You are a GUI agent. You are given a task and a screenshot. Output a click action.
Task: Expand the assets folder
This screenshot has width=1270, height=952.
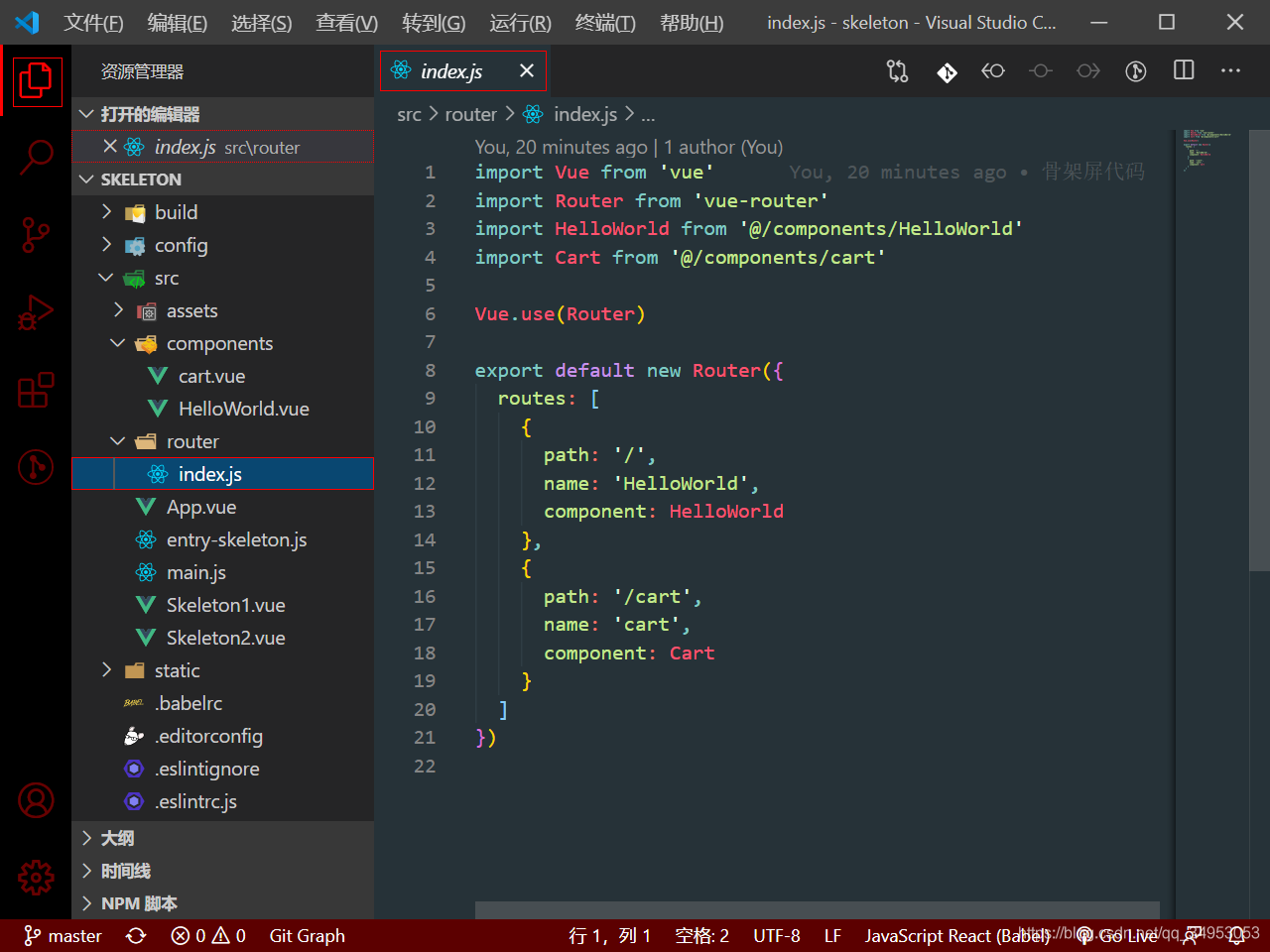pos(223,310)
